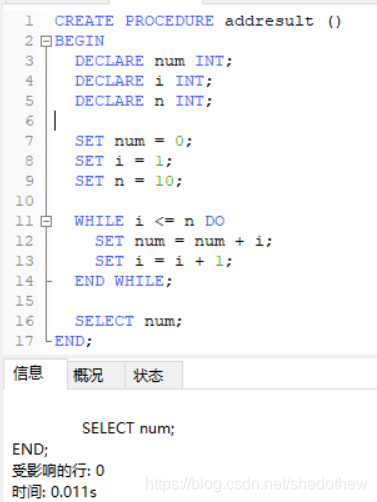Click 'SET num = 0;' line

pos(133,141)
